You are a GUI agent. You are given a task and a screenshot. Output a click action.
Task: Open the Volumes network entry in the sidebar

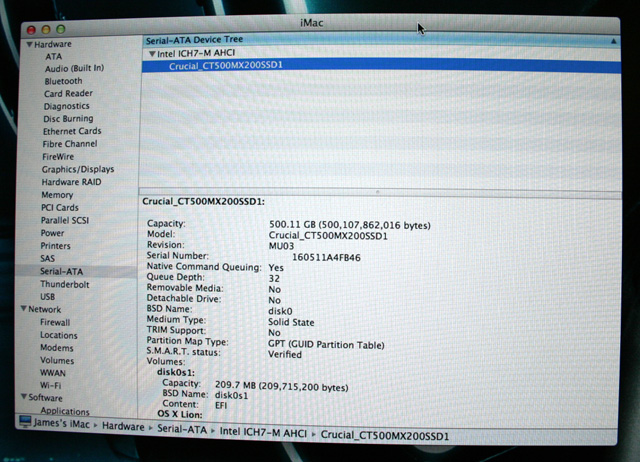(x=57, y=360)
